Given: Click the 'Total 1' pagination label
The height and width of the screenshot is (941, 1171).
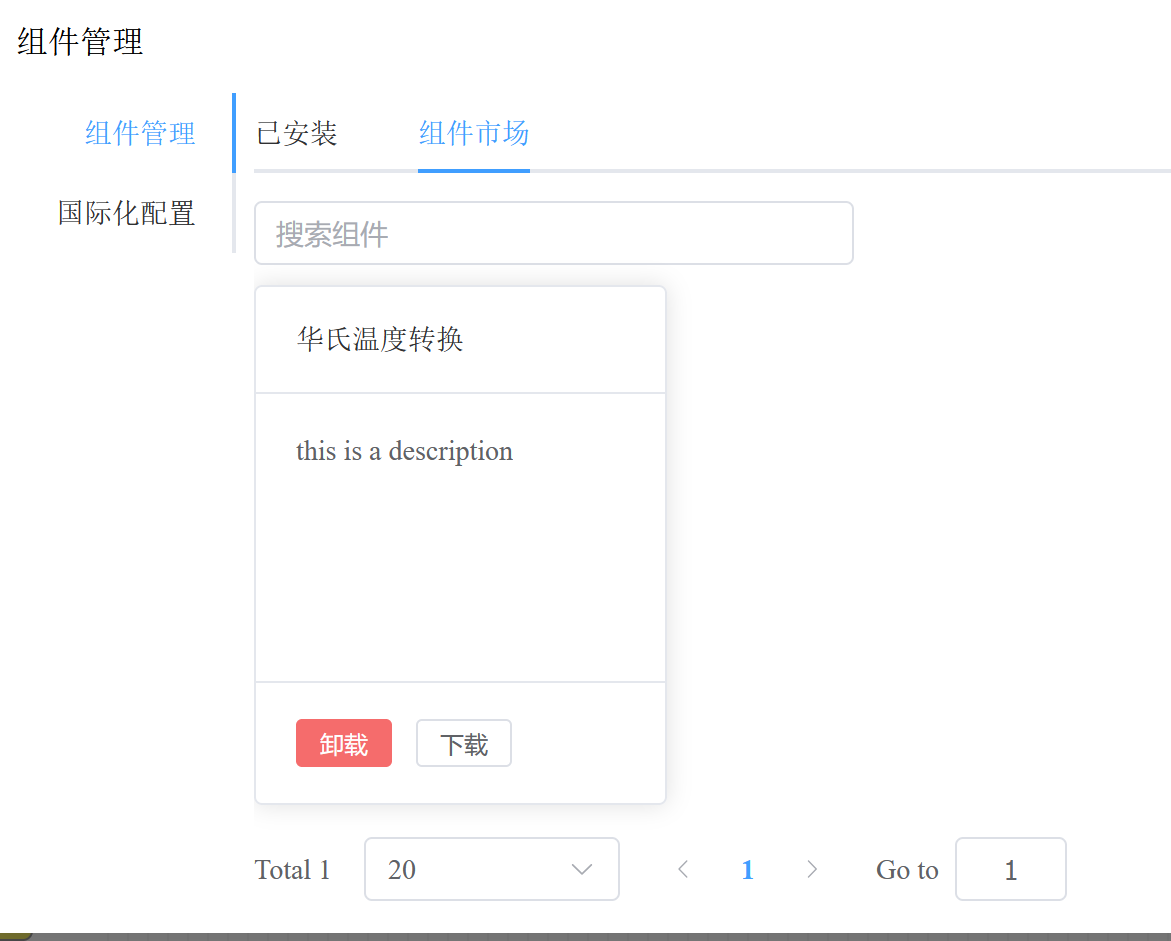Looking at the screenshot, I should point(292,870).
